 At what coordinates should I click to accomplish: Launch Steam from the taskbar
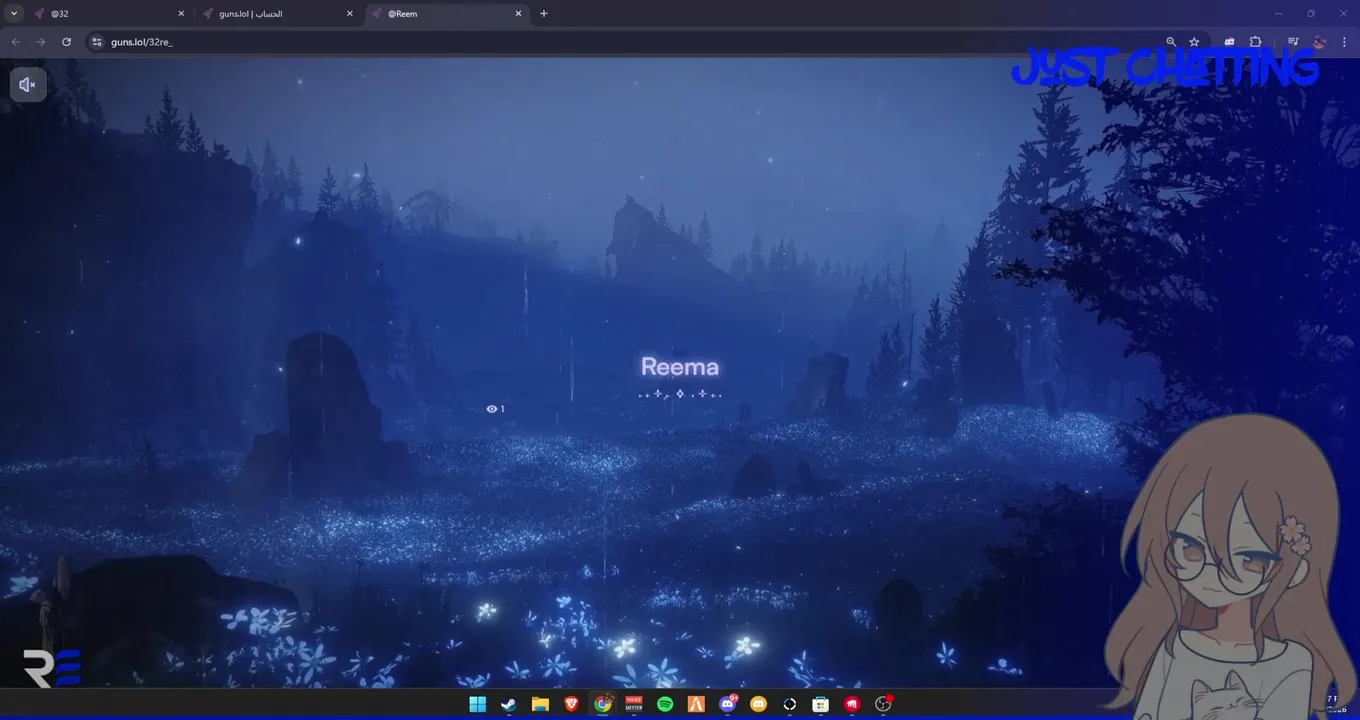pos(509,704)
